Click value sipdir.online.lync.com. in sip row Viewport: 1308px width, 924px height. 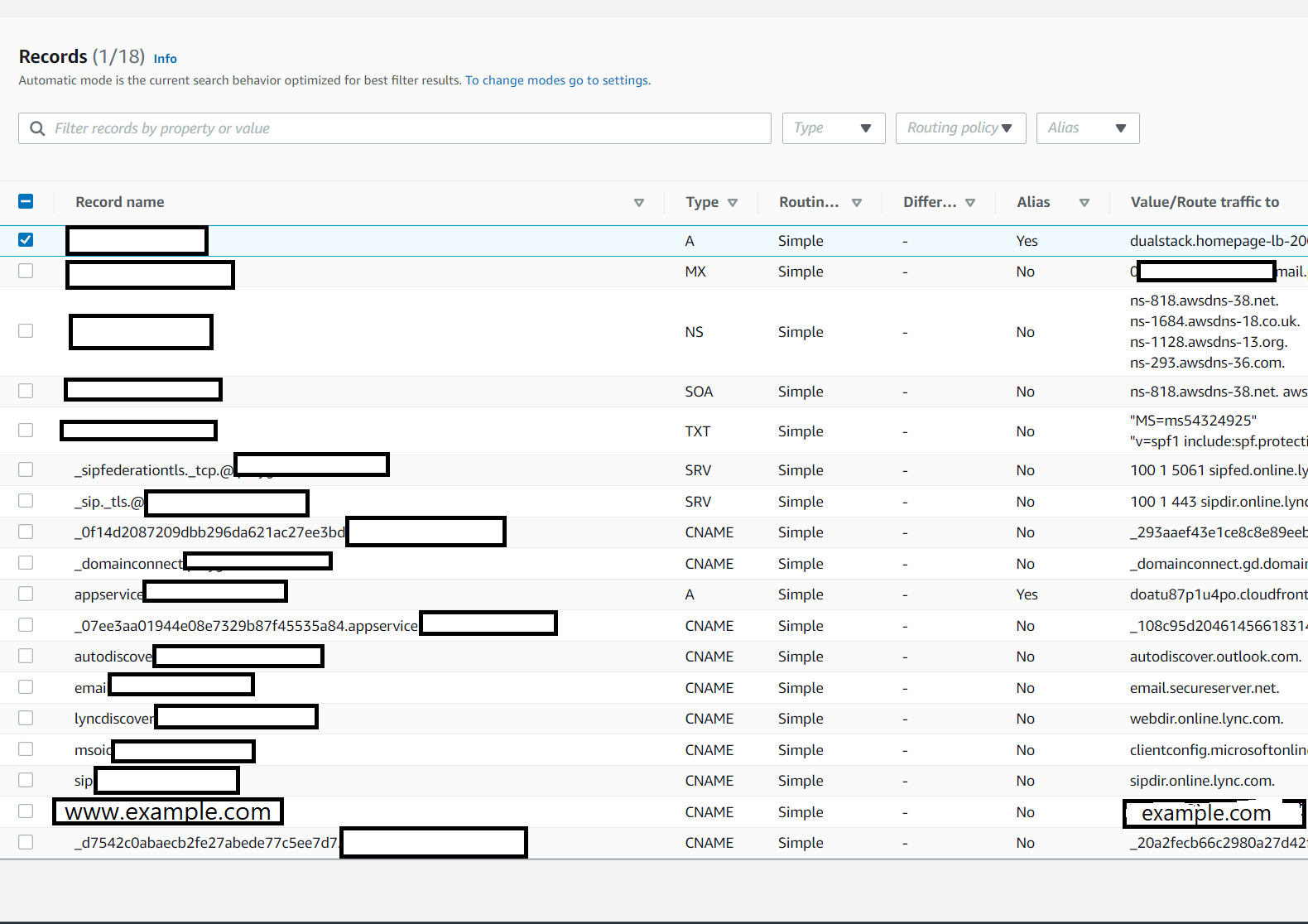(1202, 781)
